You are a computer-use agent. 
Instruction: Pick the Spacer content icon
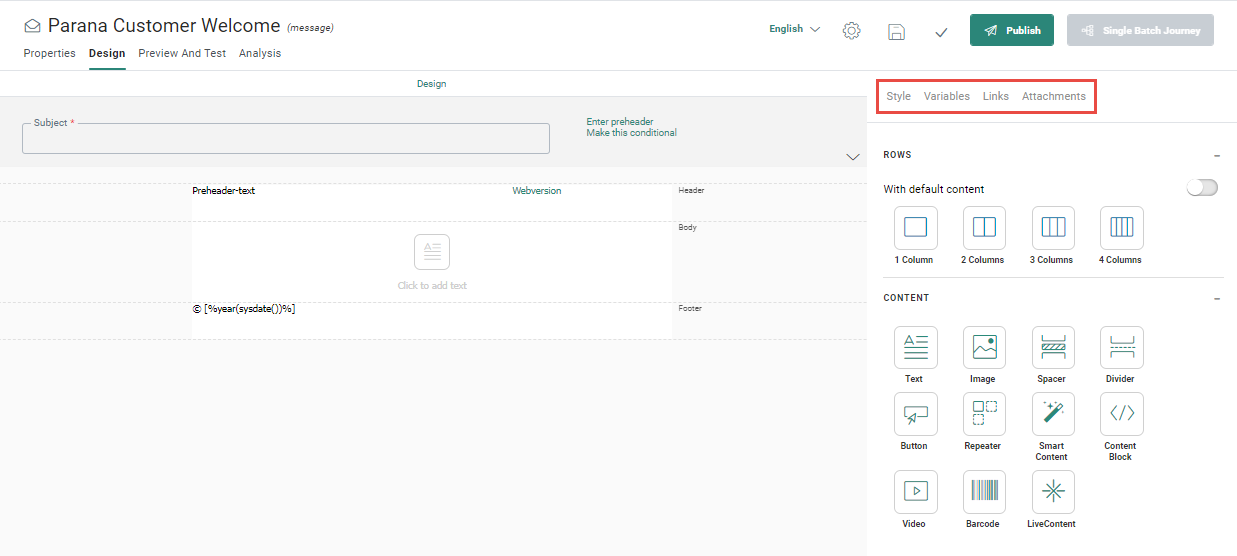(x=1052, y=348)
